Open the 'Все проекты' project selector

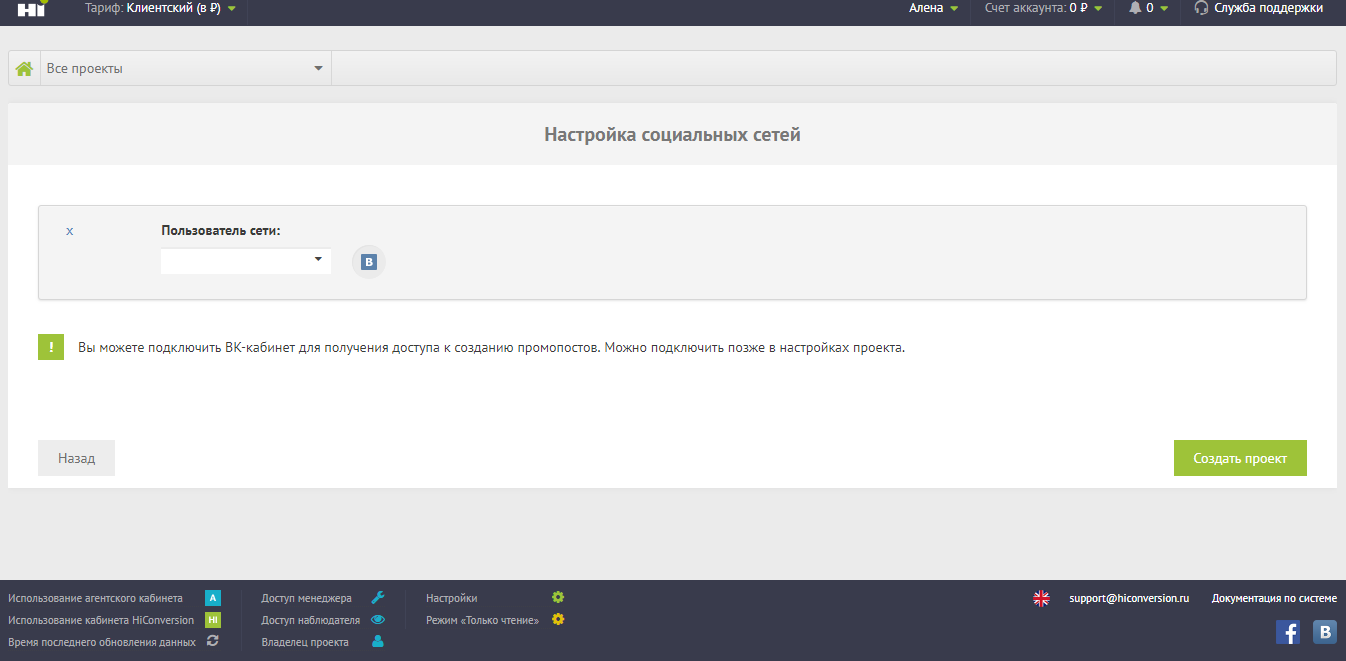tap(186, 68)
